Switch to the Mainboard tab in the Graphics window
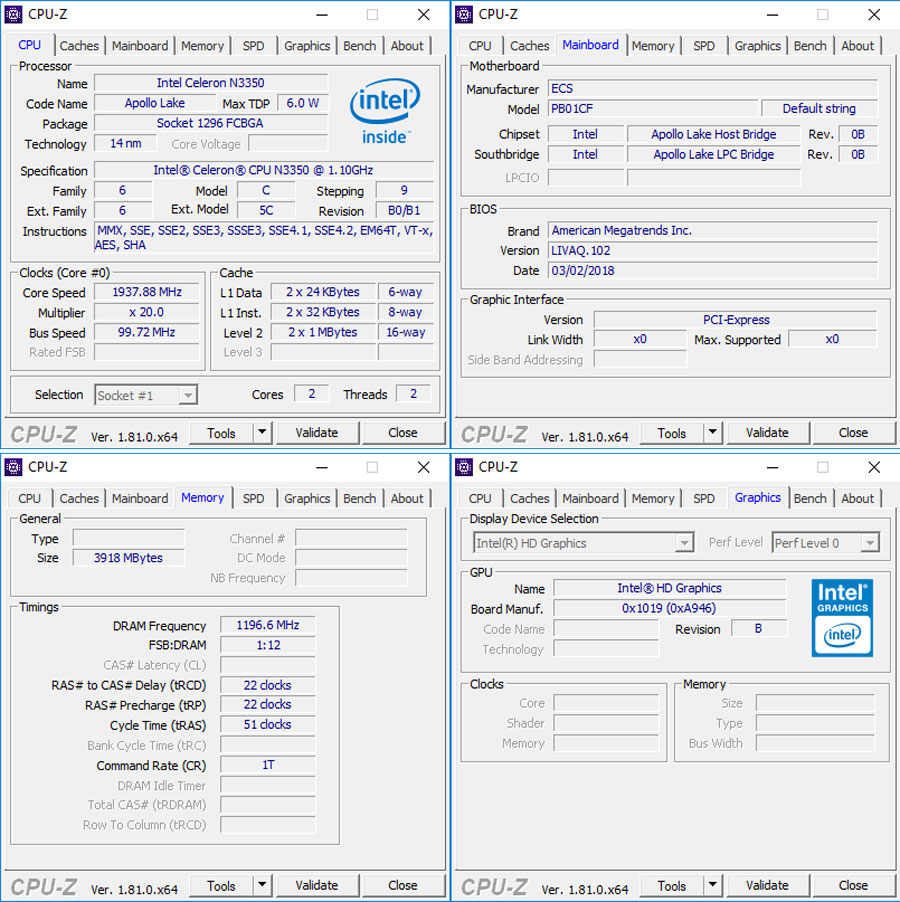Image resolution: width=900 pixels, height=902 pixels. pyautogui.click(x=590, y=499)
